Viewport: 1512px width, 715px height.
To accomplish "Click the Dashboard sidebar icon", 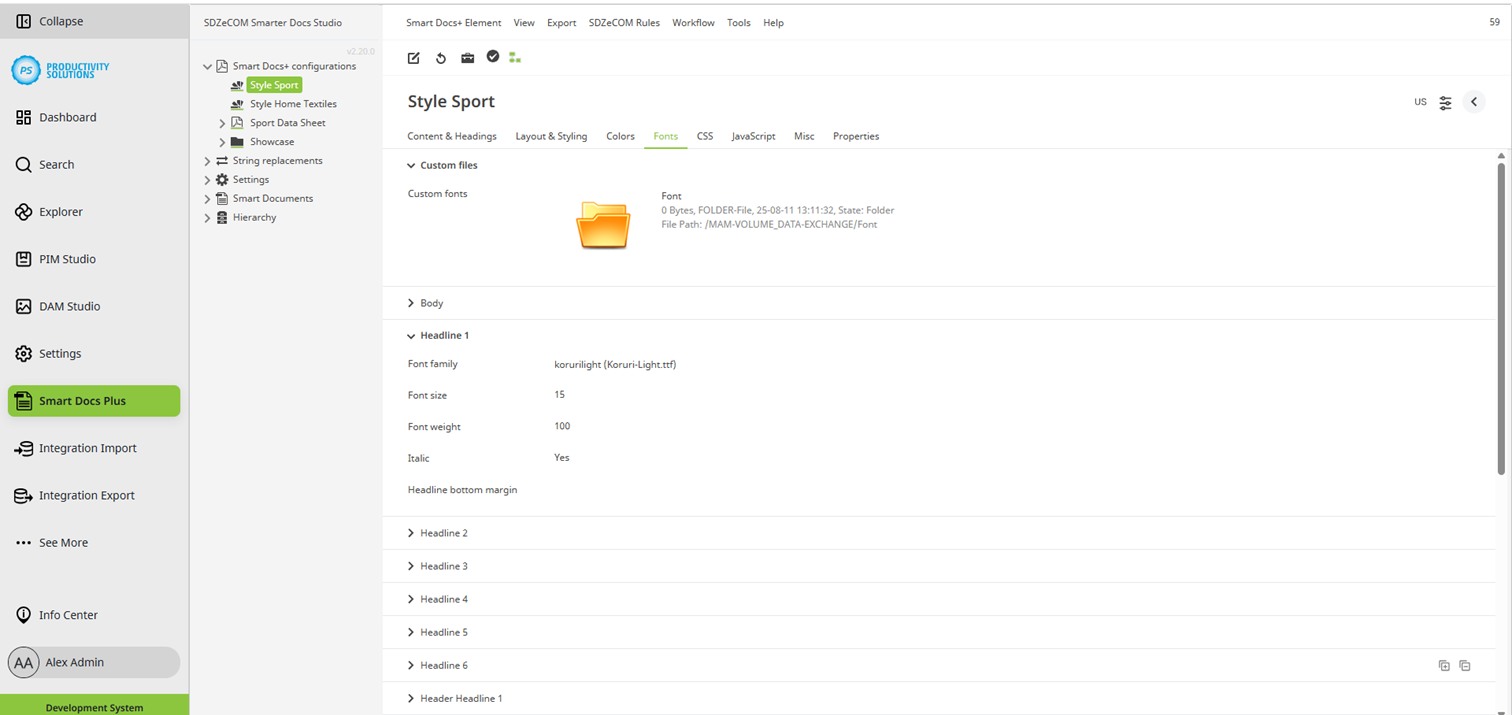I will (x=24, y=117).
